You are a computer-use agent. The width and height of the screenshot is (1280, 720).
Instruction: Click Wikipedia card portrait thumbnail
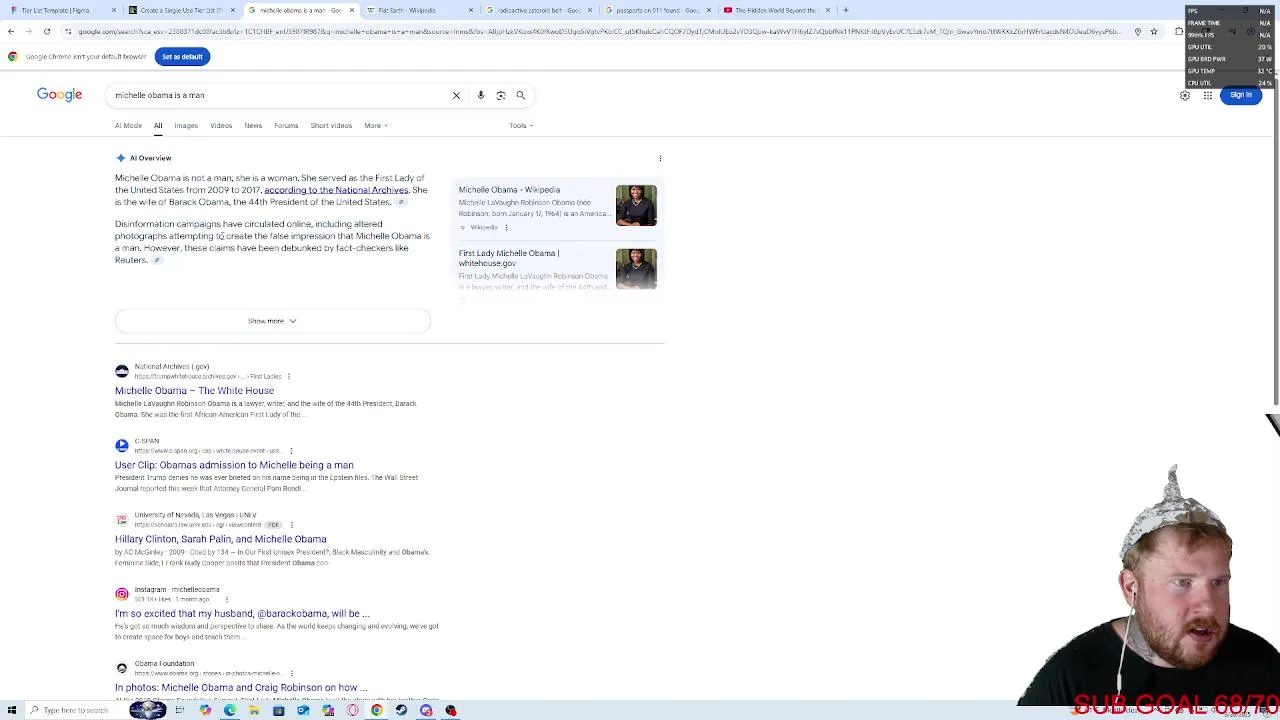tap(636, 205)
